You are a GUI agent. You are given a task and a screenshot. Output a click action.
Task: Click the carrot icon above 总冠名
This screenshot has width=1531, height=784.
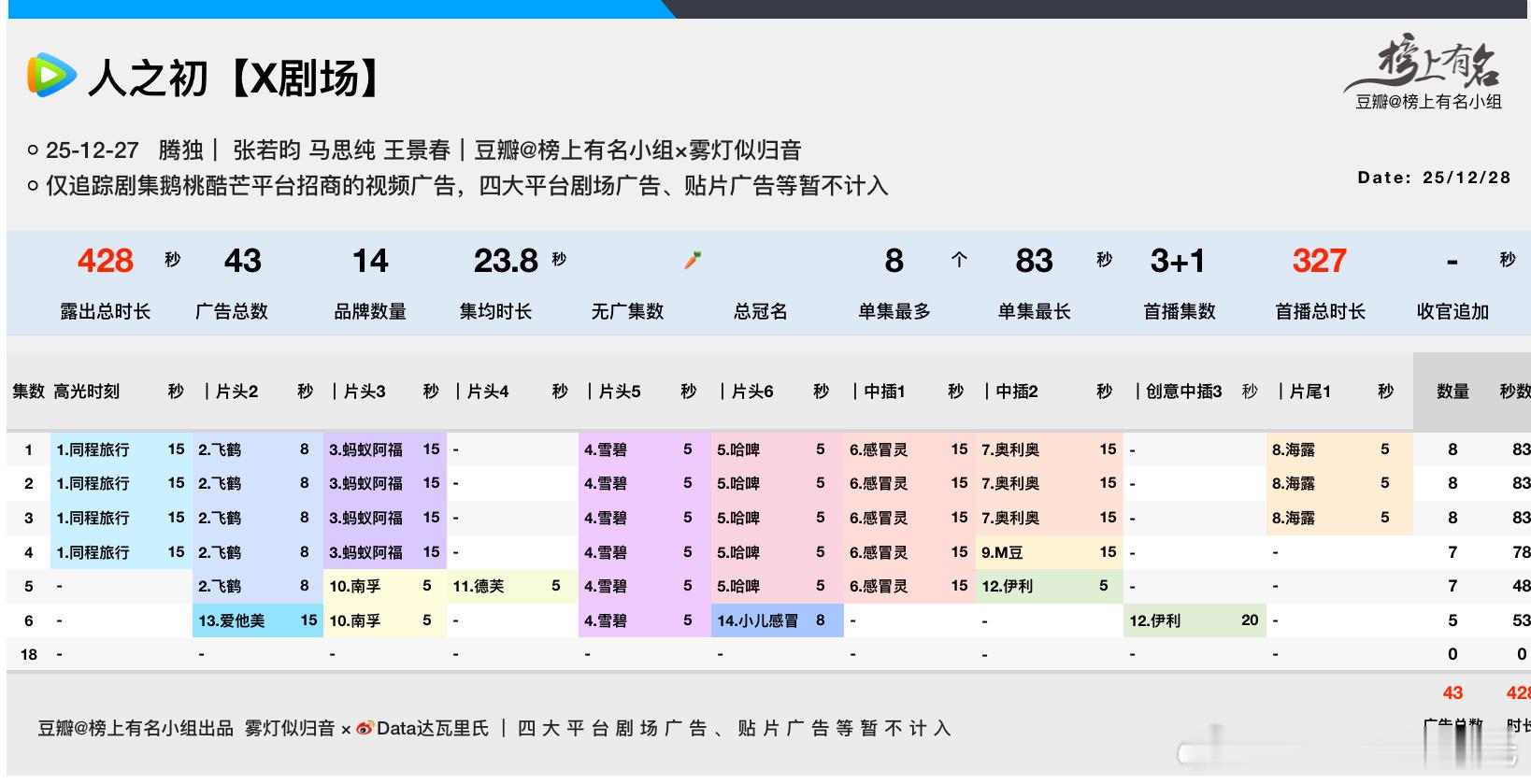[693, 260]
